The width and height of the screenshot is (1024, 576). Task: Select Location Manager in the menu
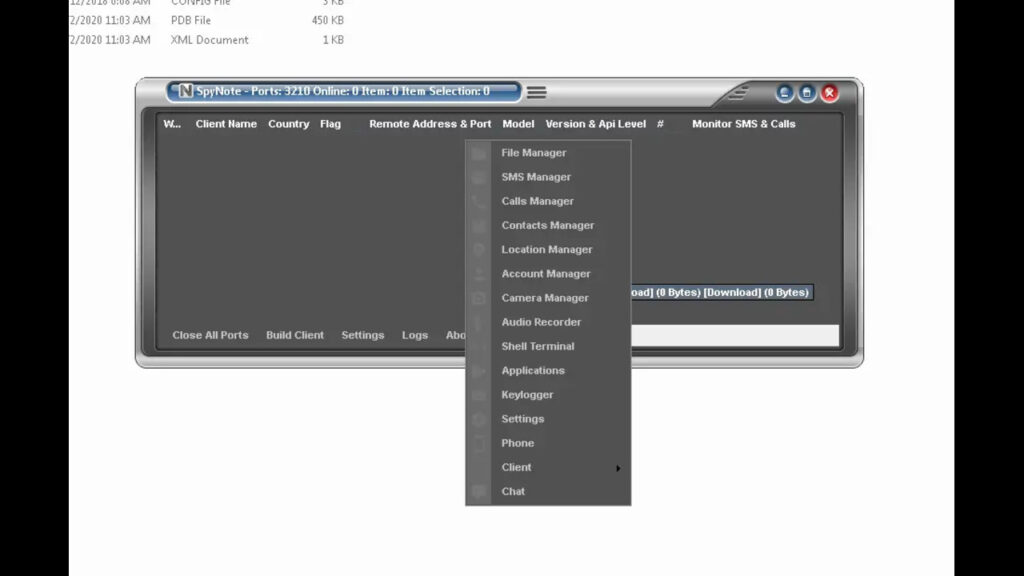point(548,249)
